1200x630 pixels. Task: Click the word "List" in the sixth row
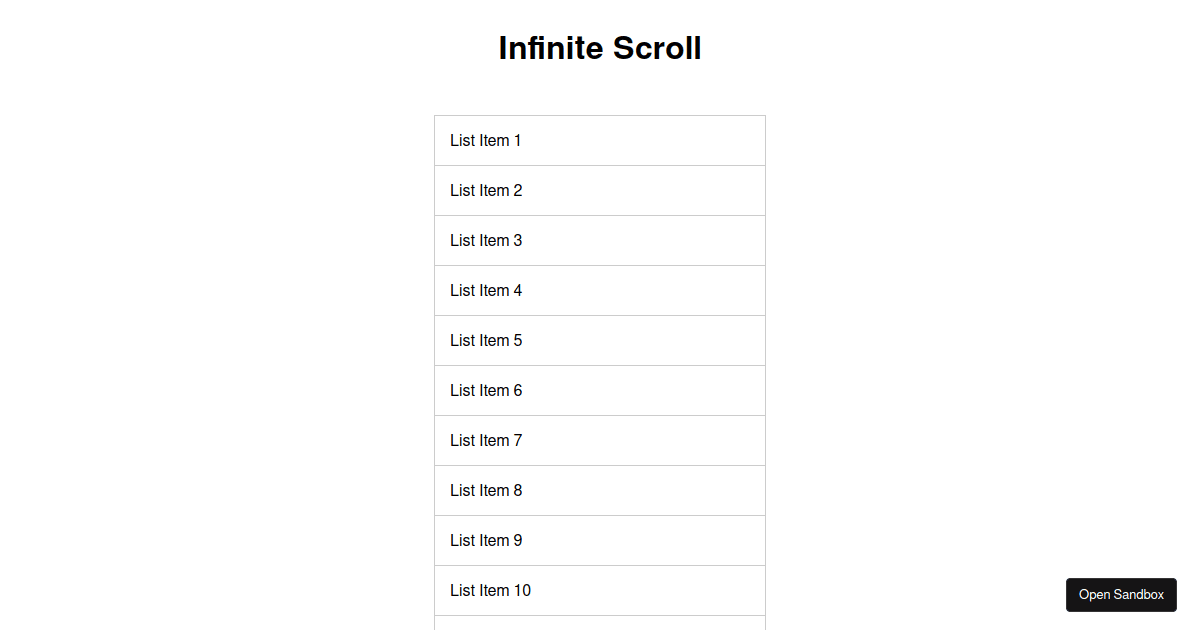pyautogui.click(x=462, y=391)
